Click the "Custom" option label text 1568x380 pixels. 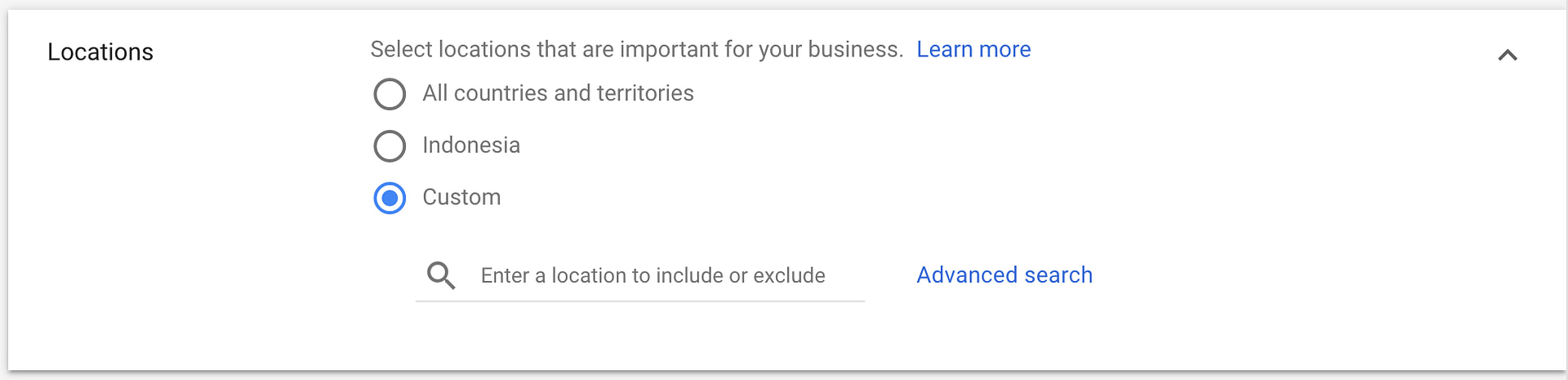(x=461, y=197)
